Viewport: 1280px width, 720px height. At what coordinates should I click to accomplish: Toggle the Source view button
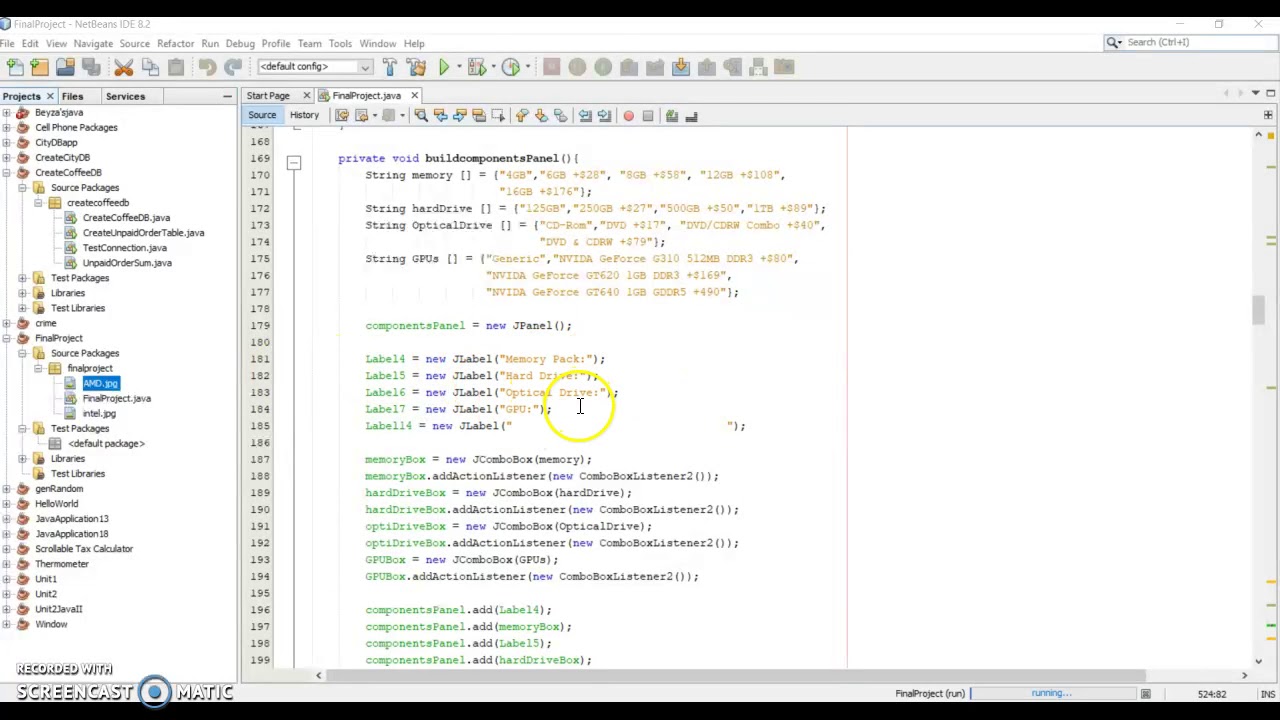click(x=262, y=115)
